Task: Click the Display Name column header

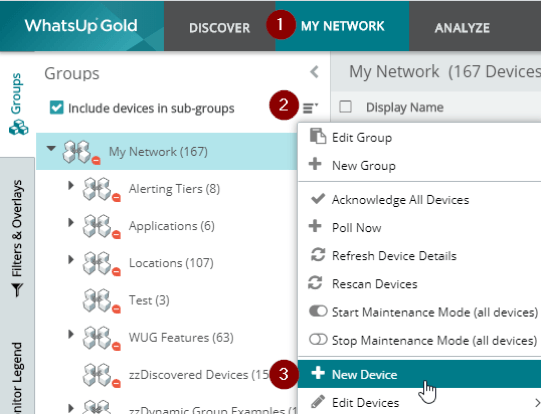Action: click(405, 107)
